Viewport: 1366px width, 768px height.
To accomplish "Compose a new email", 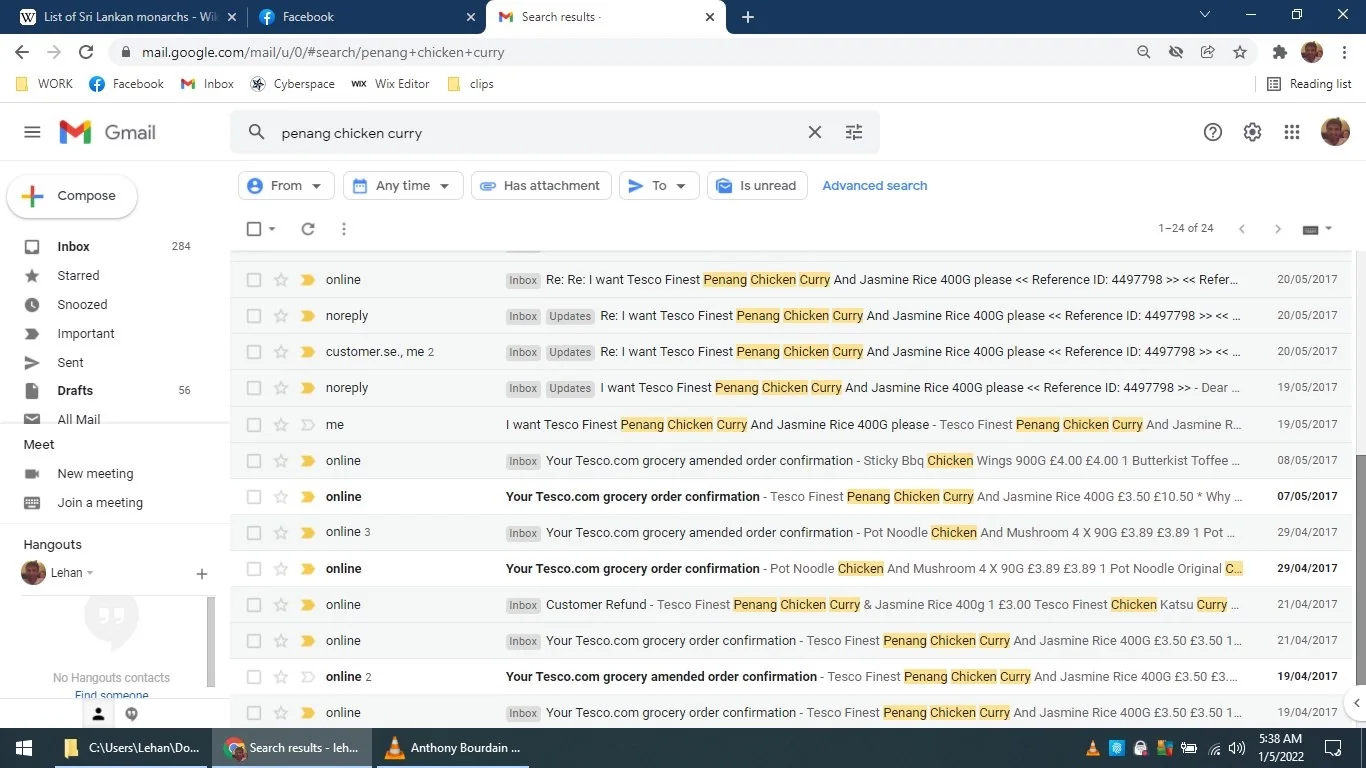I will pos(72,196).
